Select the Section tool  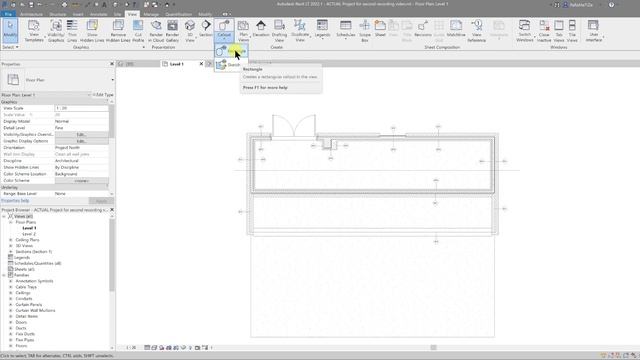click(x=206, y=29)
